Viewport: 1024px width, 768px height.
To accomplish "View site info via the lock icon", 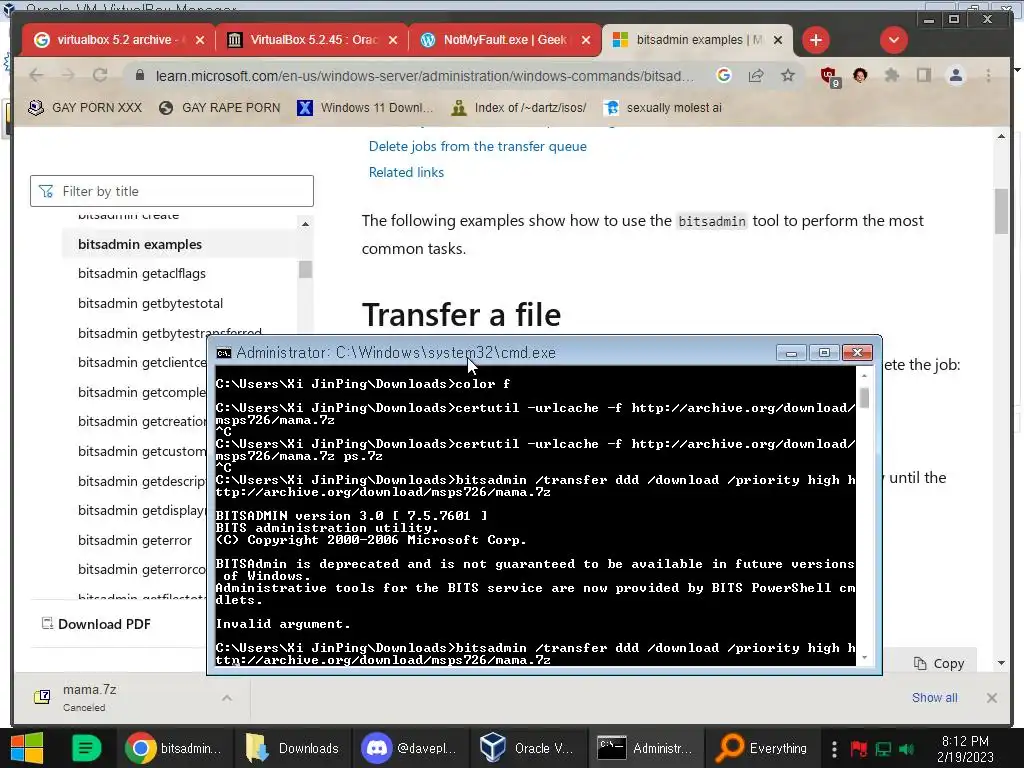I will (x=139, y=76).
